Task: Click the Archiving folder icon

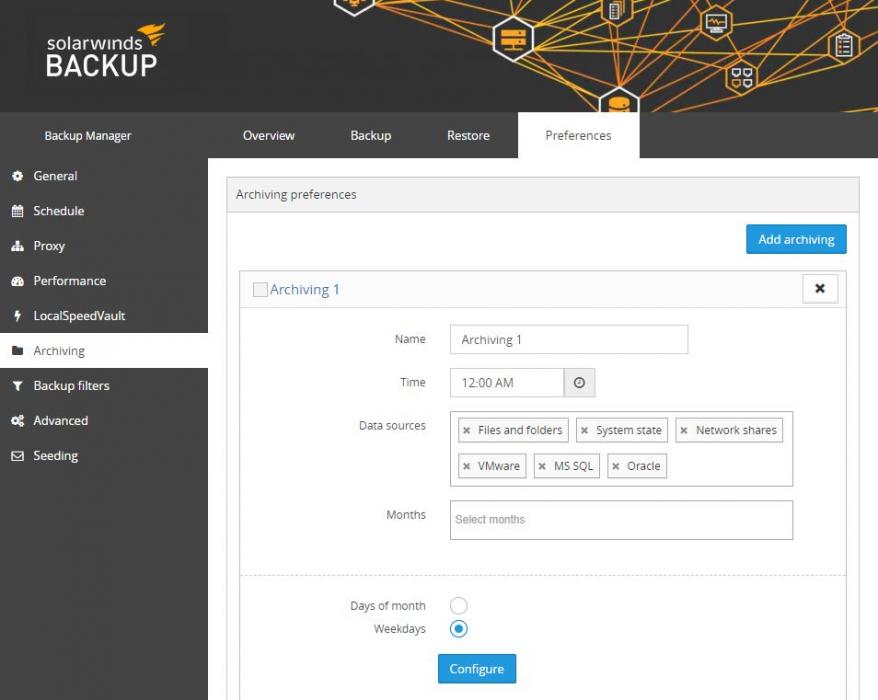Action: pos(17,351)
